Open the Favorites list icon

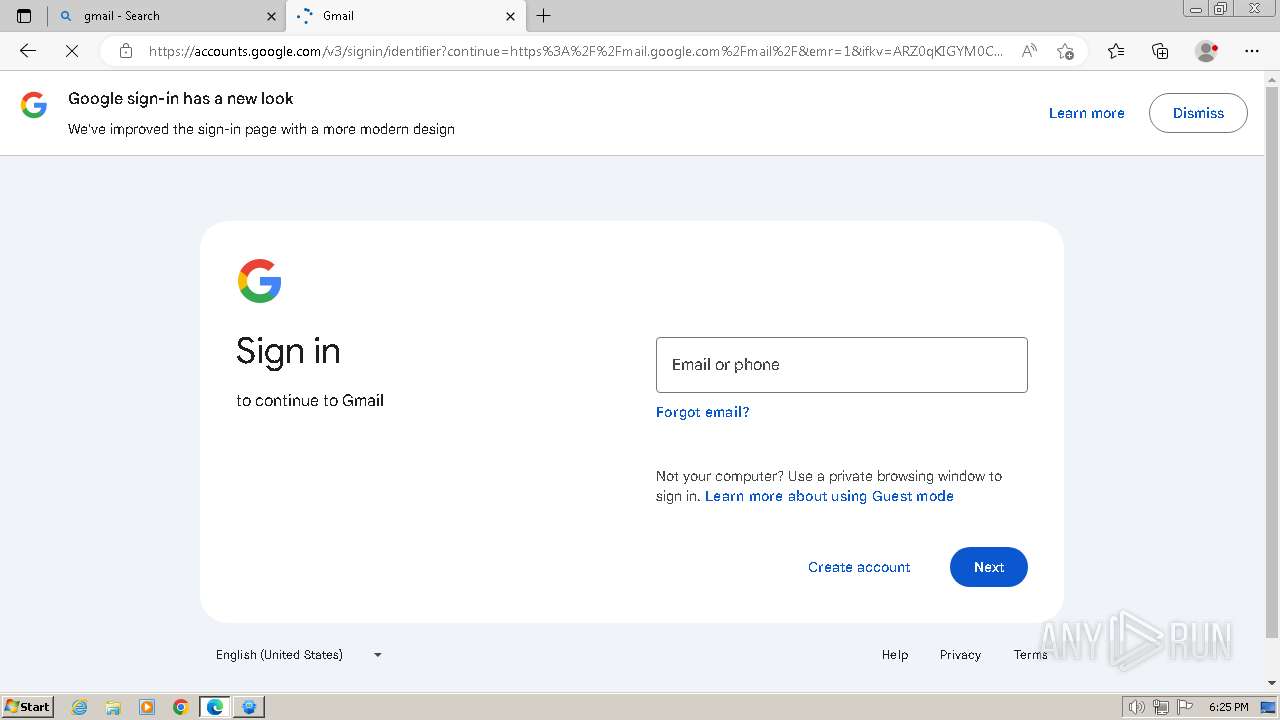1116,51
